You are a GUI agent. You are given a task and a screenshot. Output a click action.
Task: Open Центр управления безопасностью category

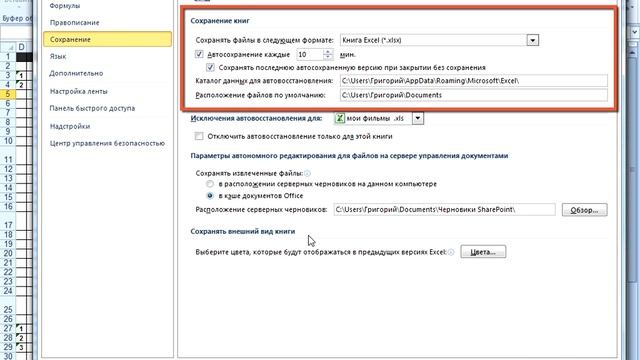(107, 143)
